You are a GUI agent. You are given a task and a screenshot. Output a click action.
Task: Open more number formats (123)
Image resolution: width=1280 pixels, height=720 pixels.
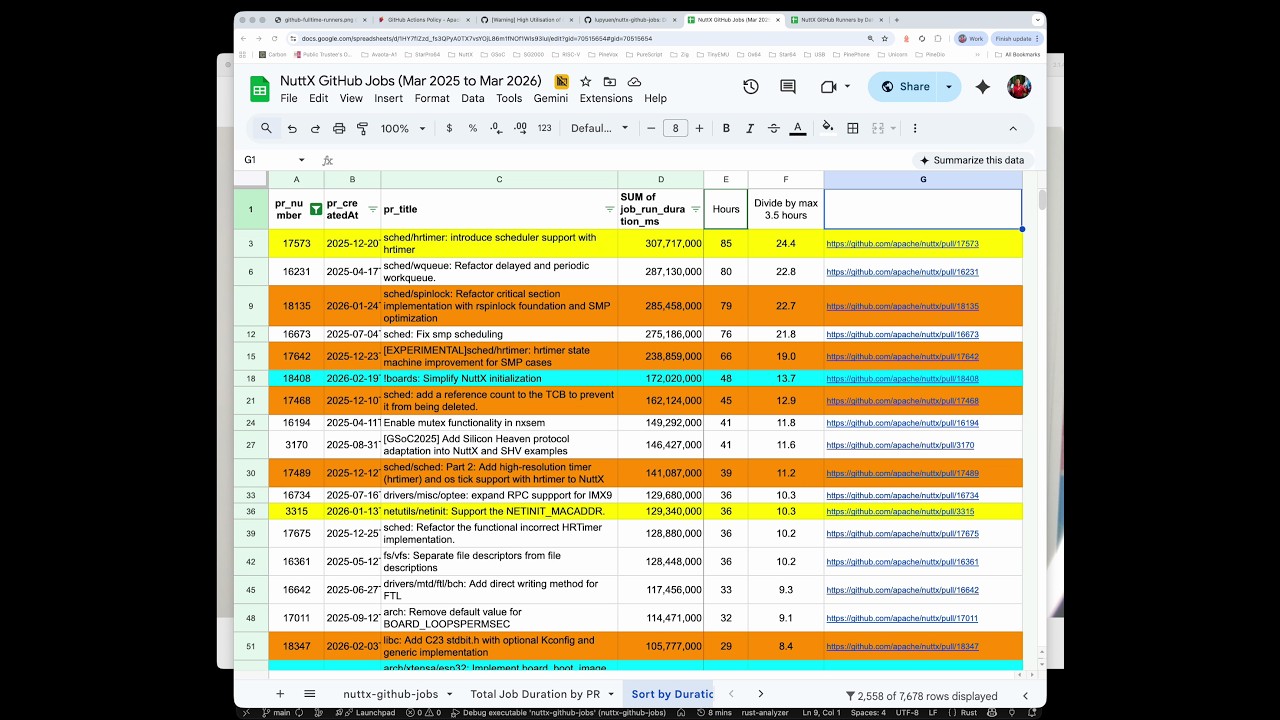click(544, 128)
